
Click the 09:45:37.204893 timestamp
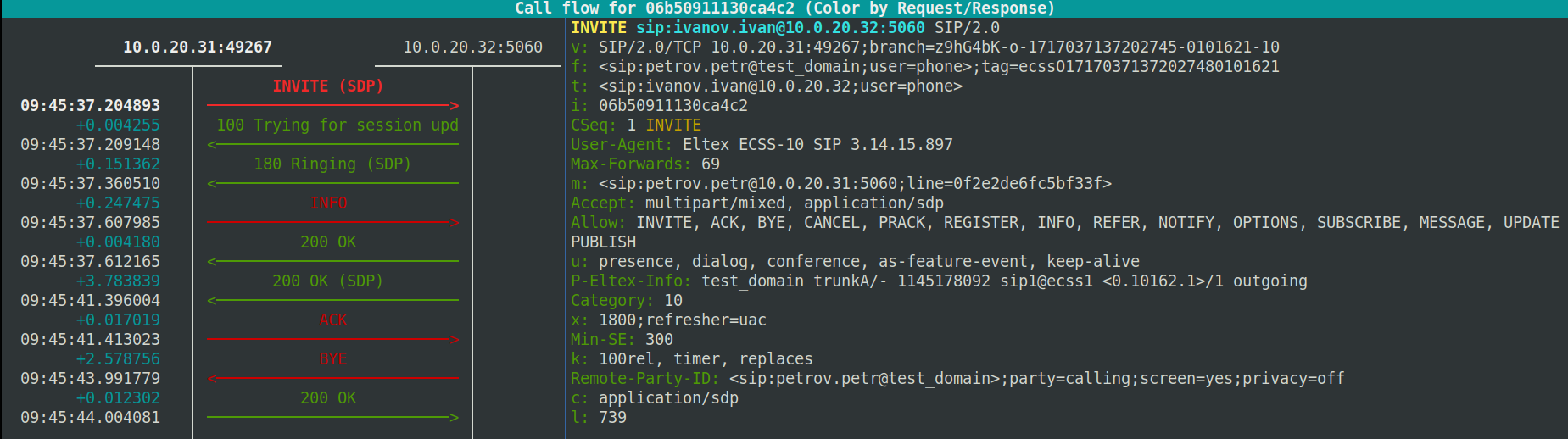90,106
